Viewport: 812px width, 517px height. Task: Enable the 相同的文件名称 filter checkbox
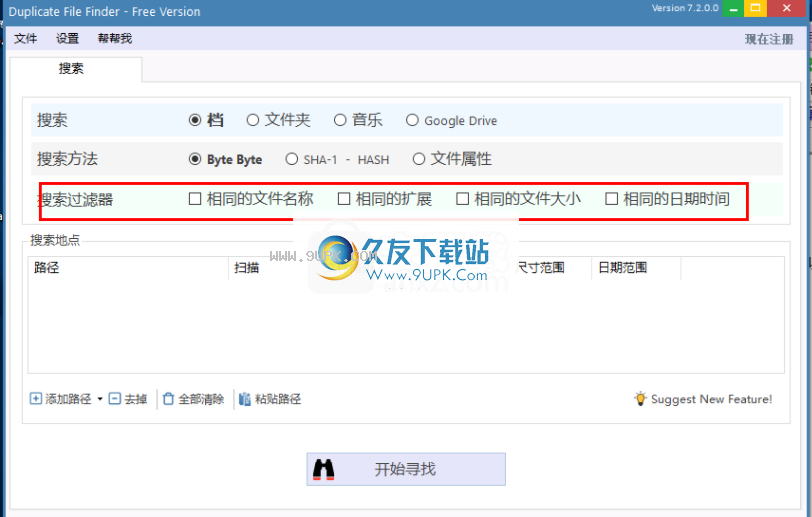tap(195, 199)
